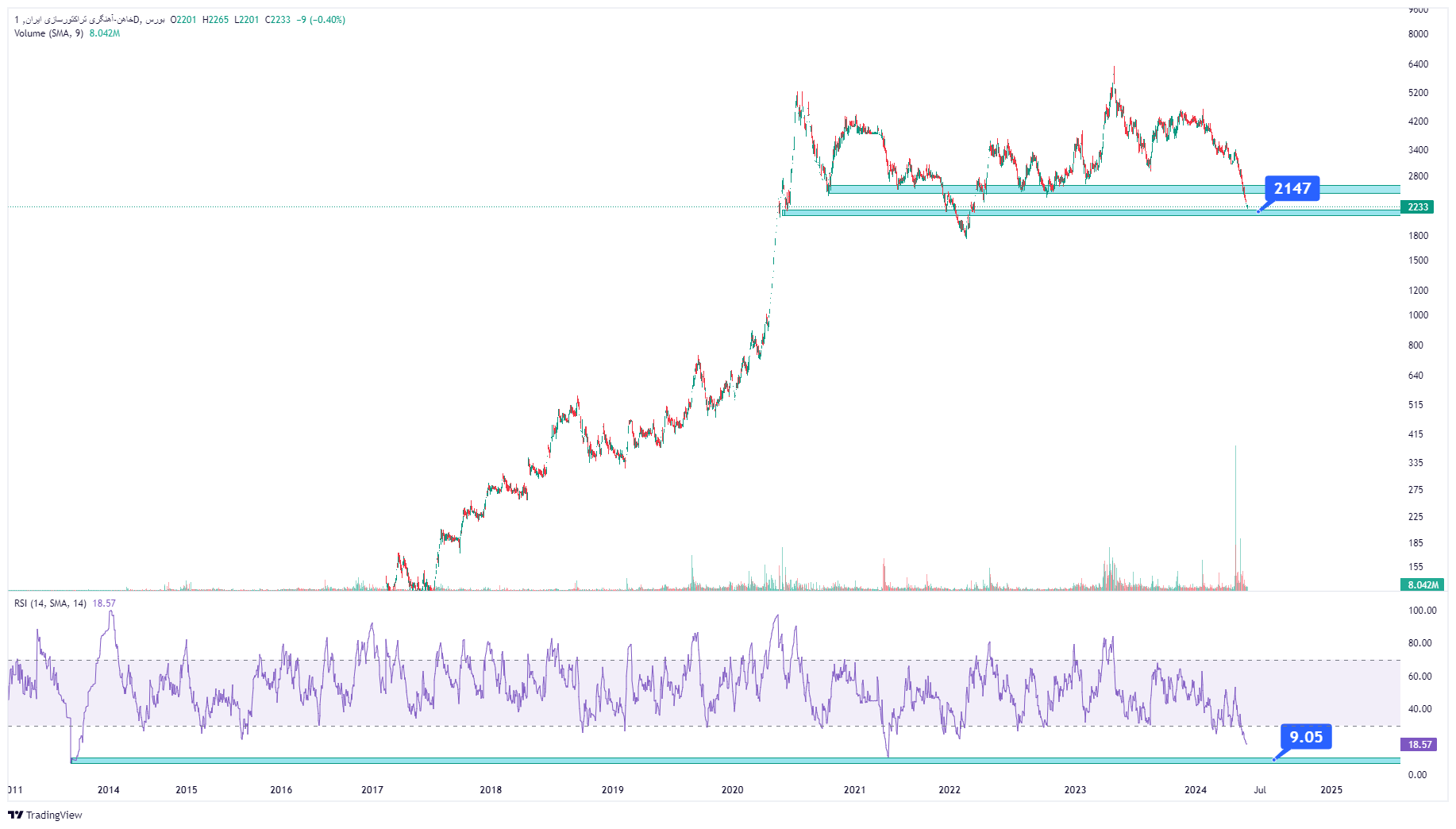Click the Jul label on time axis

[1260, 790]
